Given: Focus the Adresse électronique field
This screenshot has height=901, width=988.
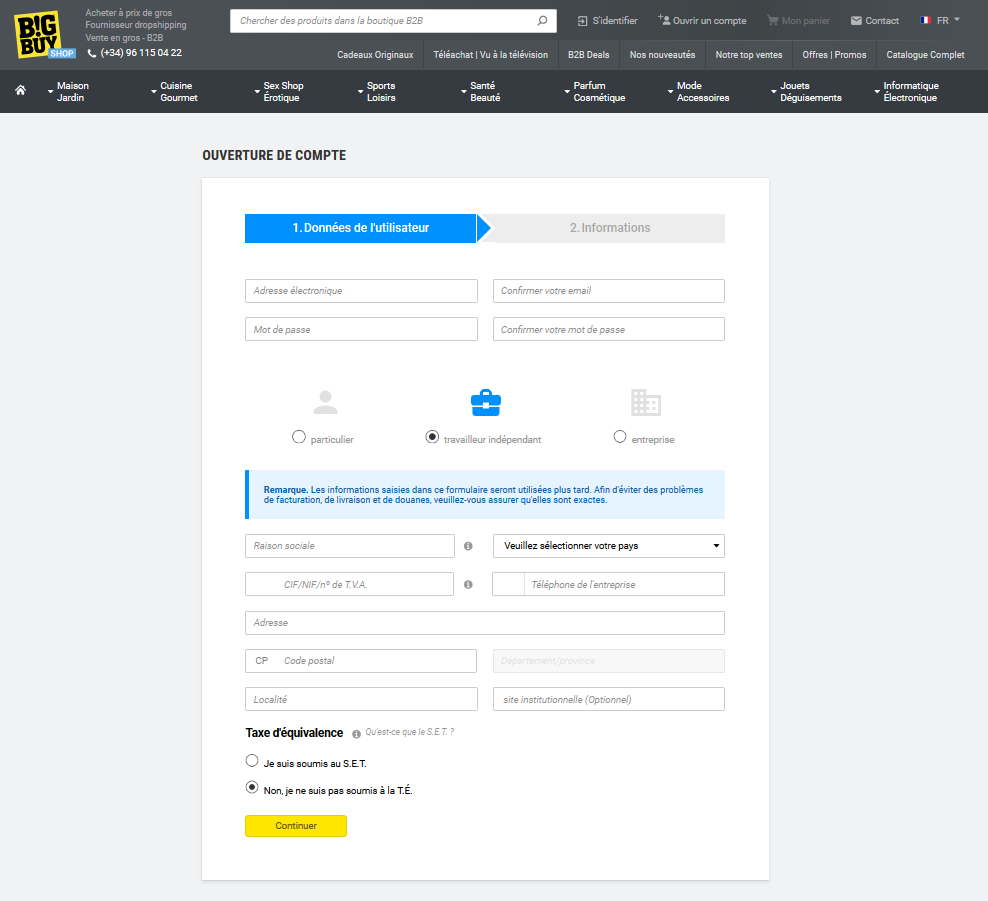Looking at the screenshot, I should pyautogui.click(x=361, y=291).
